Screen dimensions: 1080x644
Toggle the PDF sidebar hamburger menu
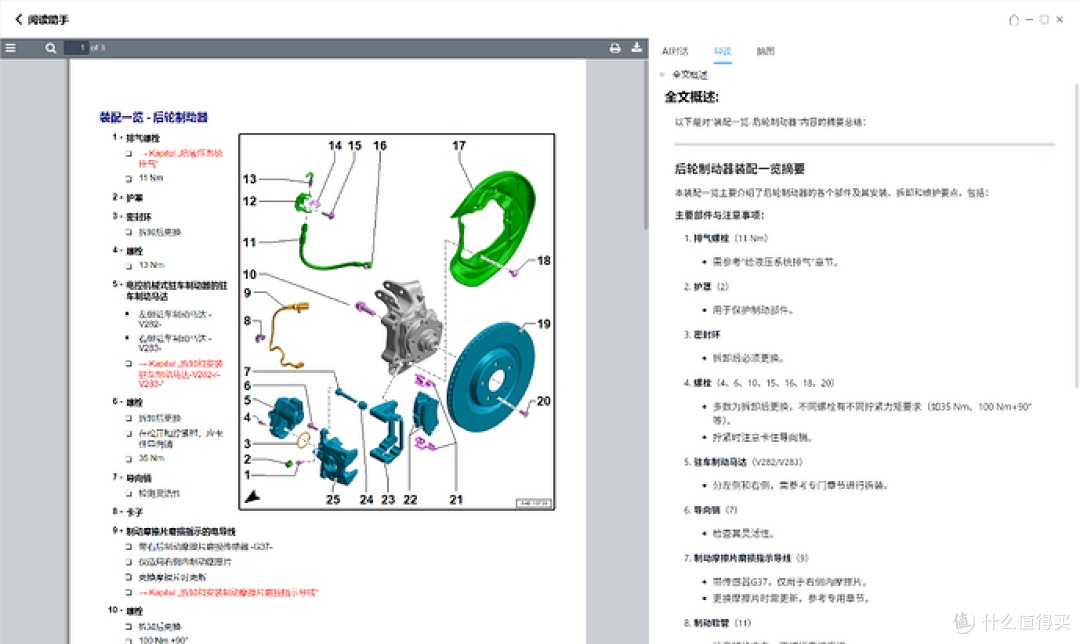(x=10, y=48)
